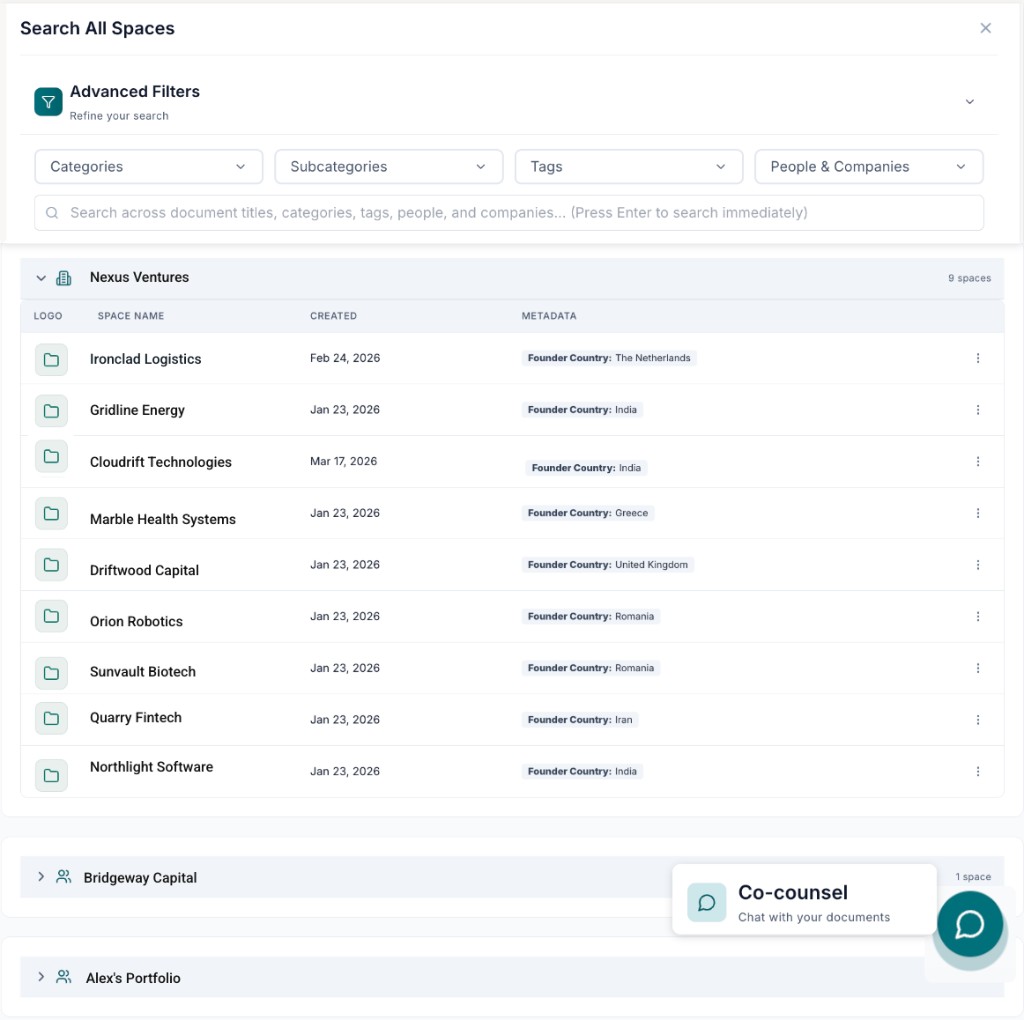The height and width of the screenshot is (1020, 1024).
Task: Click the search magnifier icon
Action: [52, 212]
